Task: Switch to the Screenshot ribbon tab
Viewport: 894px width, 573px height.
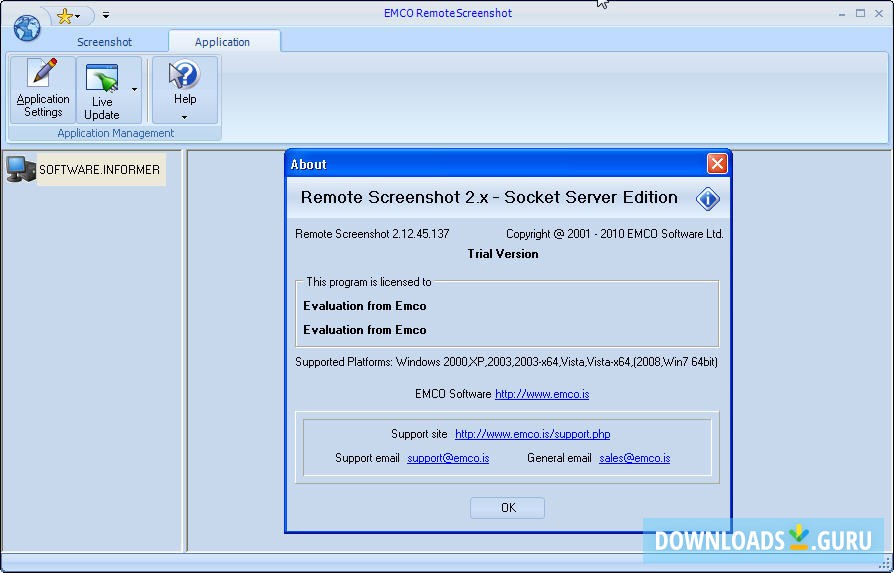Action: (104, 42)
